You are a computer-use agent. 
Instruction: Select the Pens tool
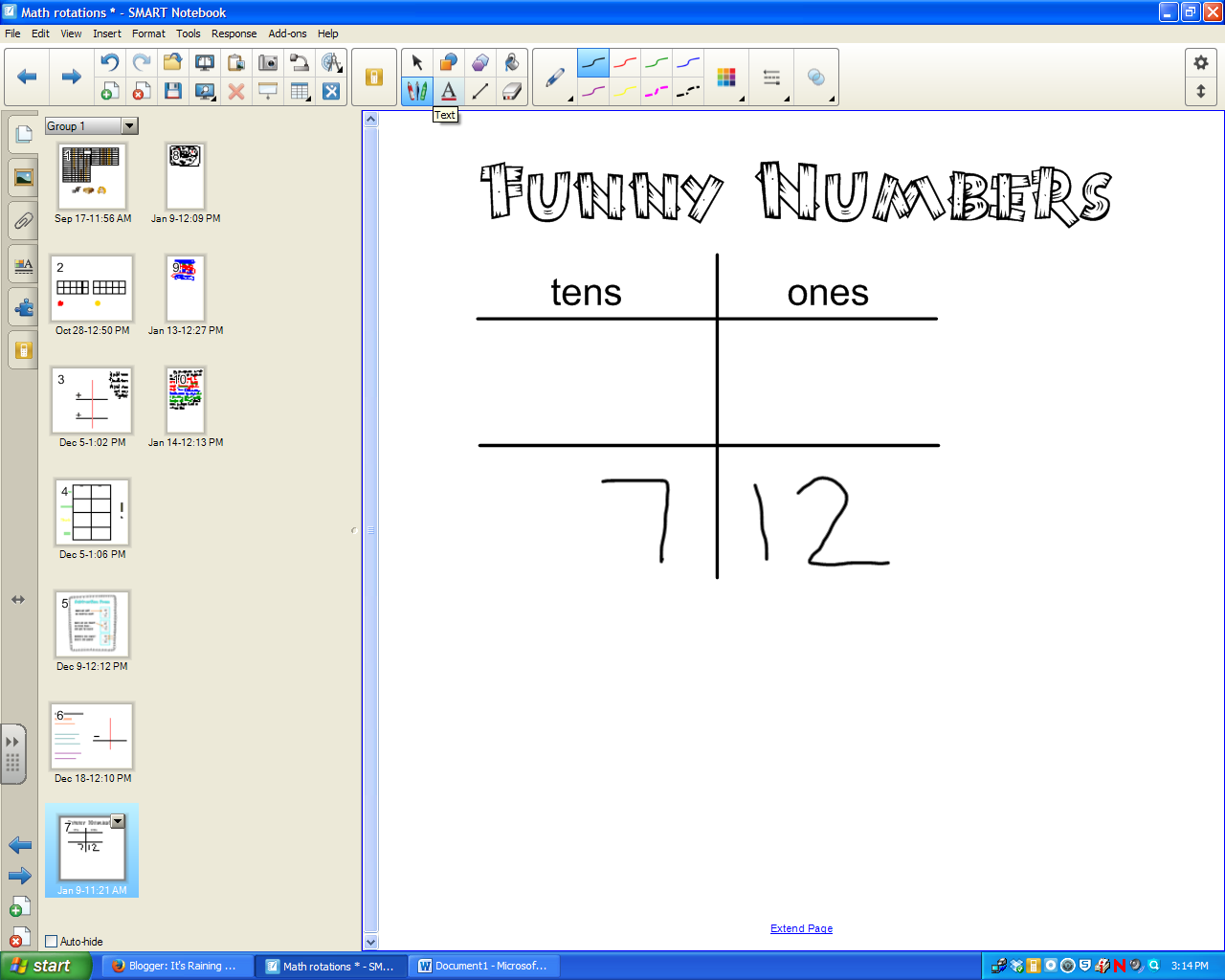[x=417, y=92]
